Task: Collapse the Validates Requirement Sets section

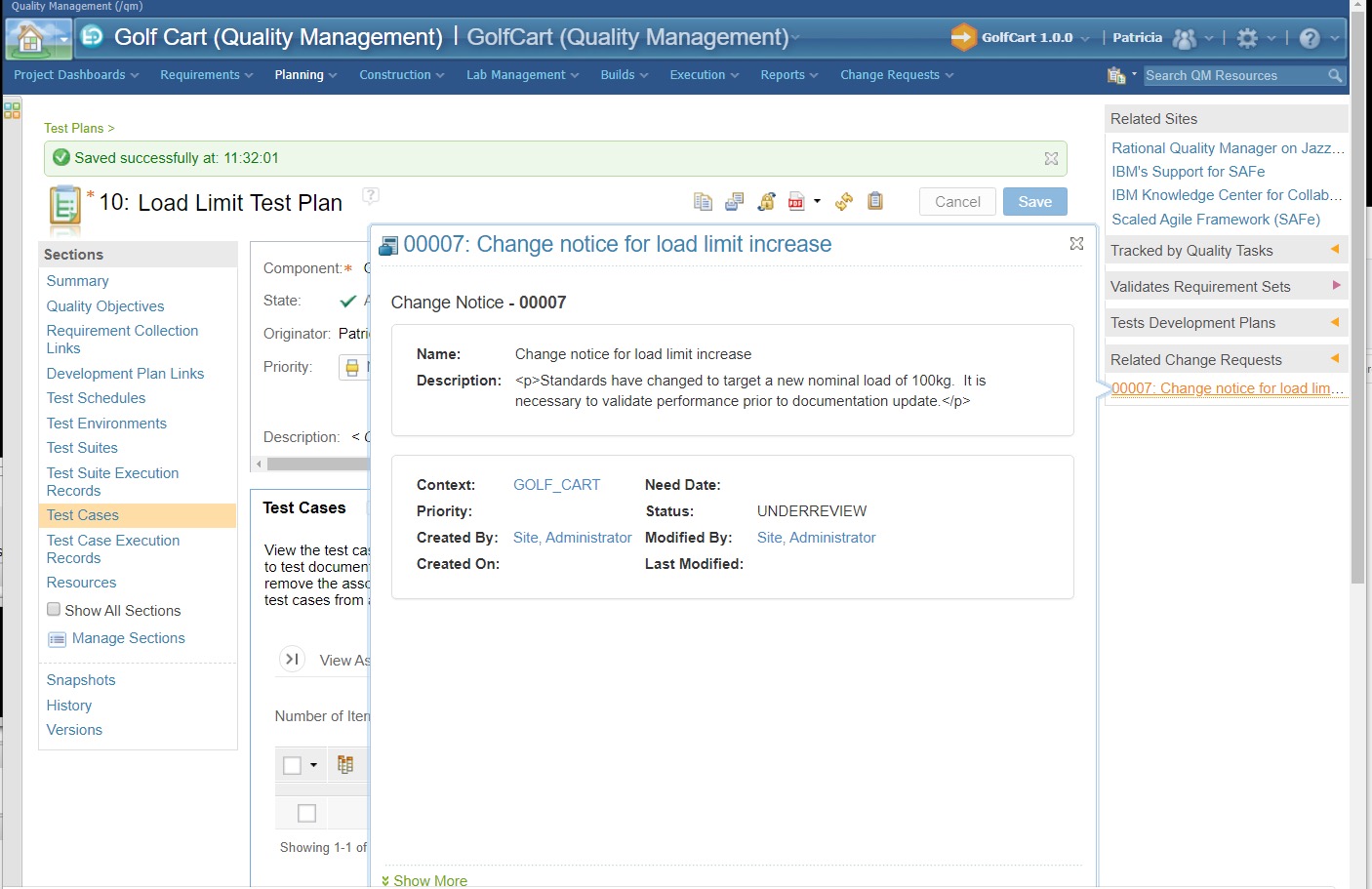Action: (1336, 285)
